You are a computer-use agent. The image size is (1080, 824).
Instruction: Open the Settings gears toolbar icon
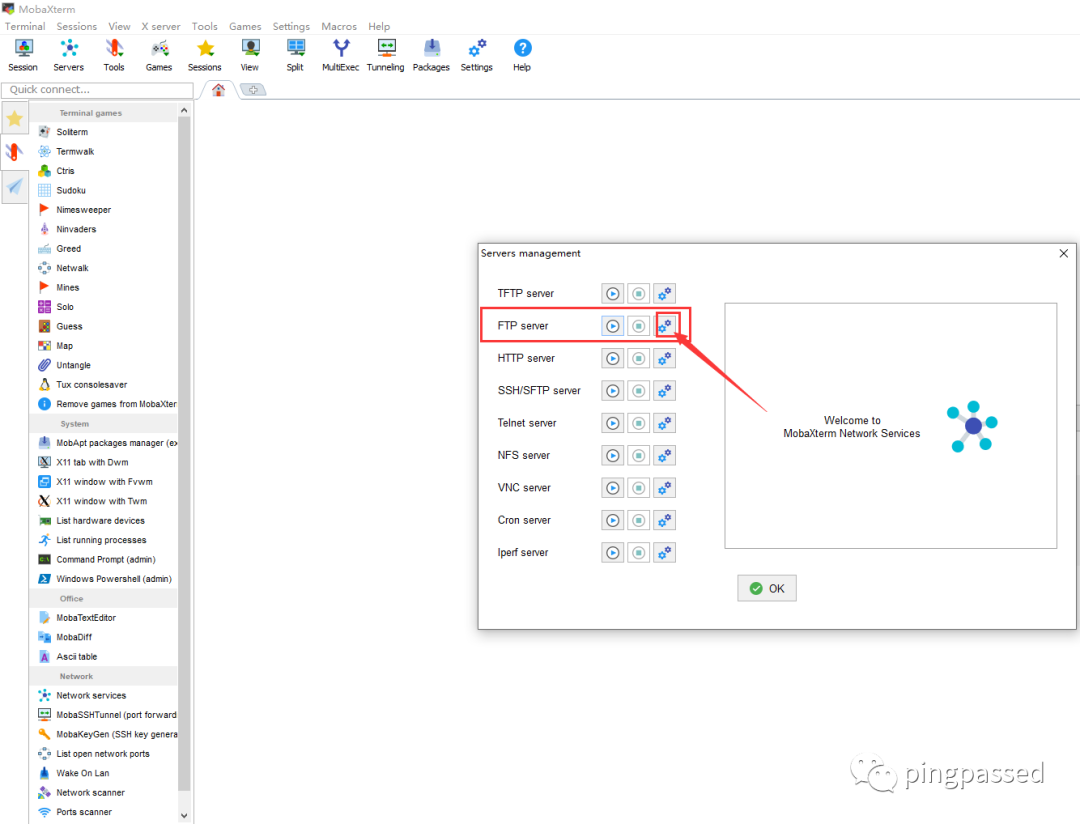[x=477, y=55]
